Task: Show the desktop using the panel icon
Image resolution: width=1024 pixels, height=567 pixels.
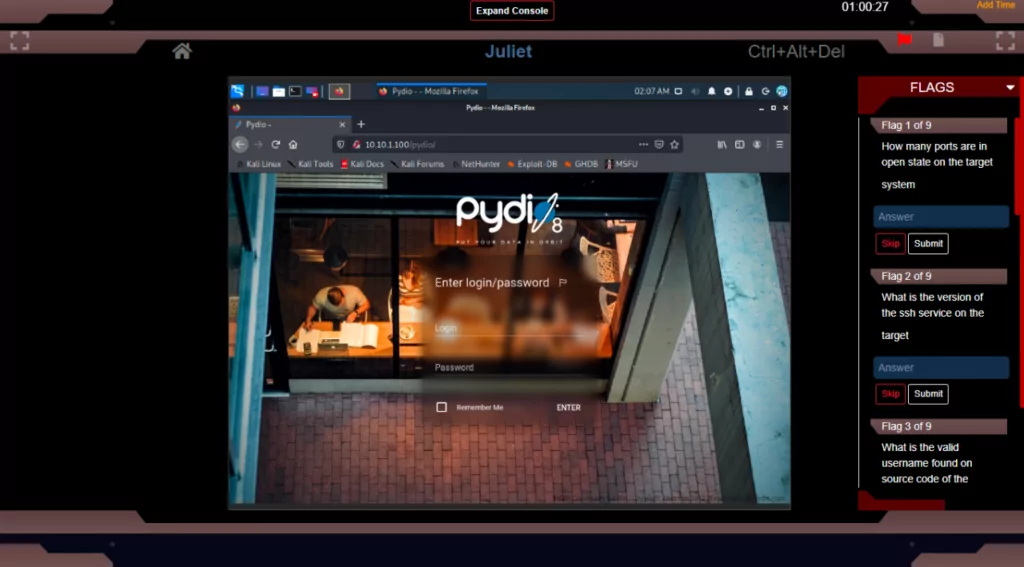Action: (262, 91)
